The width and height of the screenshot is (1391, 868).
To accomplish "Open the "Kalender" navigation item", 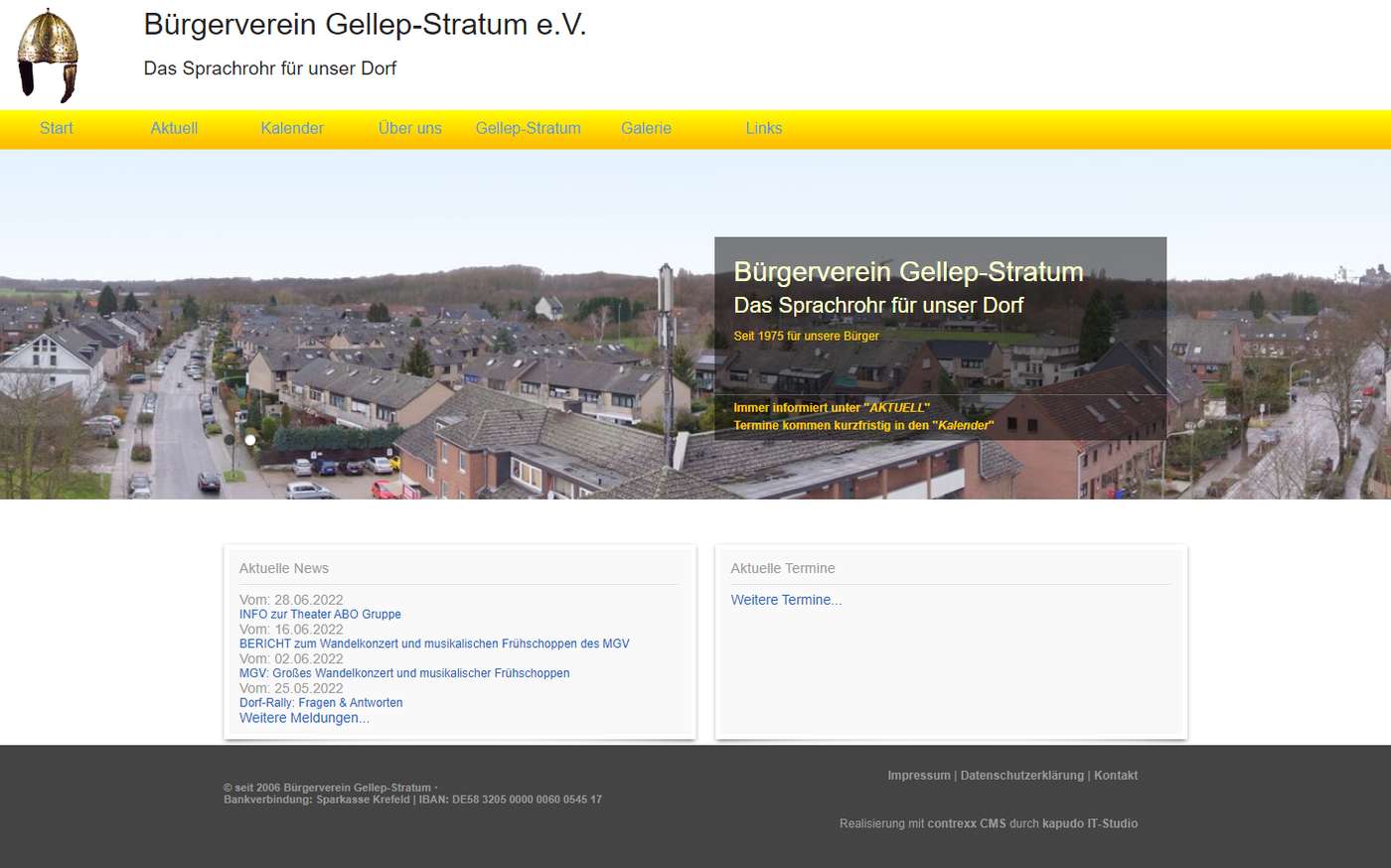I will (x=292, y=128).
